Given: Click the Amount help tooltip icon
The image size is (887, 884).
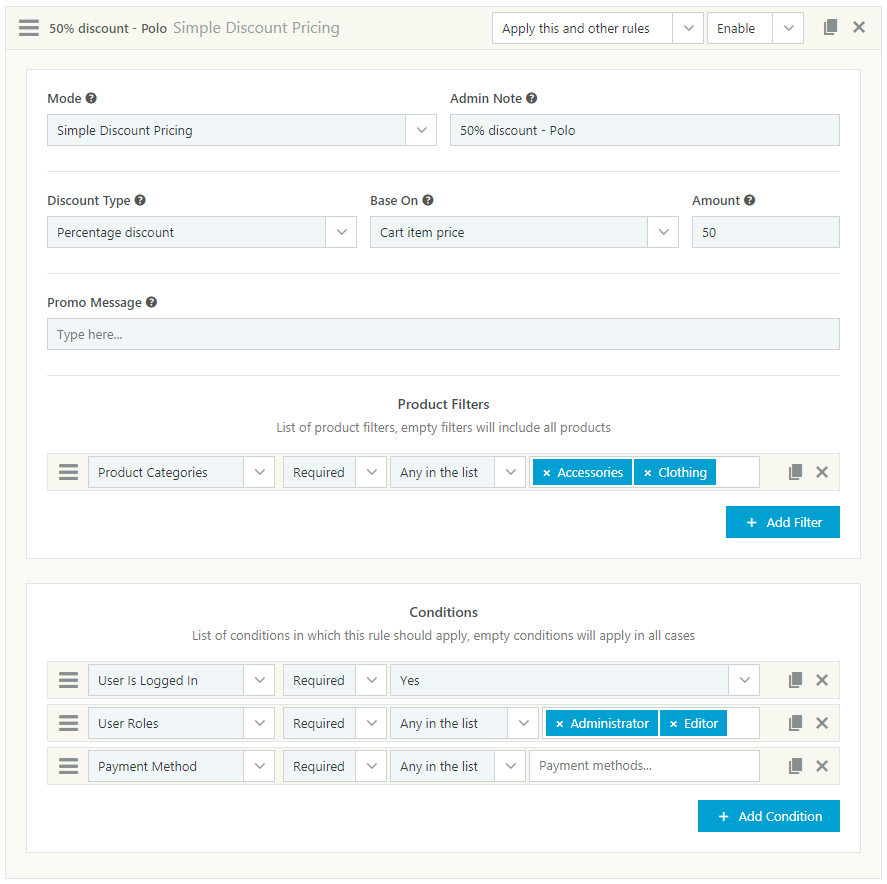Looking at the screenshot, I should [750, 200].
